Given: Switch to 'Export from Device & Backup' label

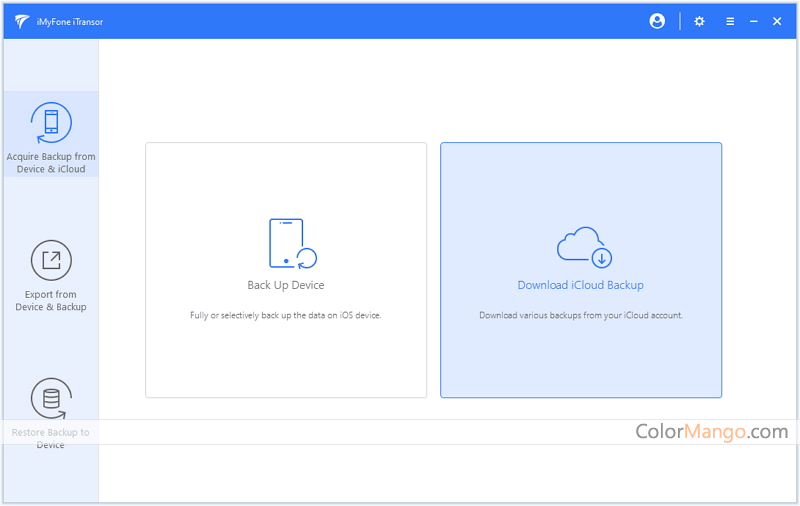Looking at the screenshot, I should (51, 301).
